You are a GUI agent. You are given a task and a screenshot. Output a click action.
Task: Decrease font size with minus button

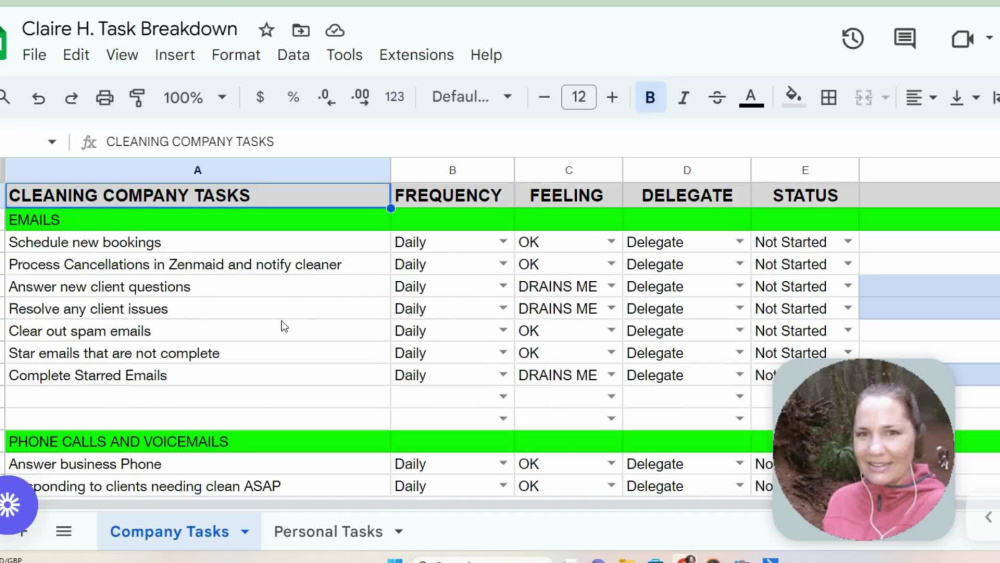pyautogui.click(x=544, y=98)
